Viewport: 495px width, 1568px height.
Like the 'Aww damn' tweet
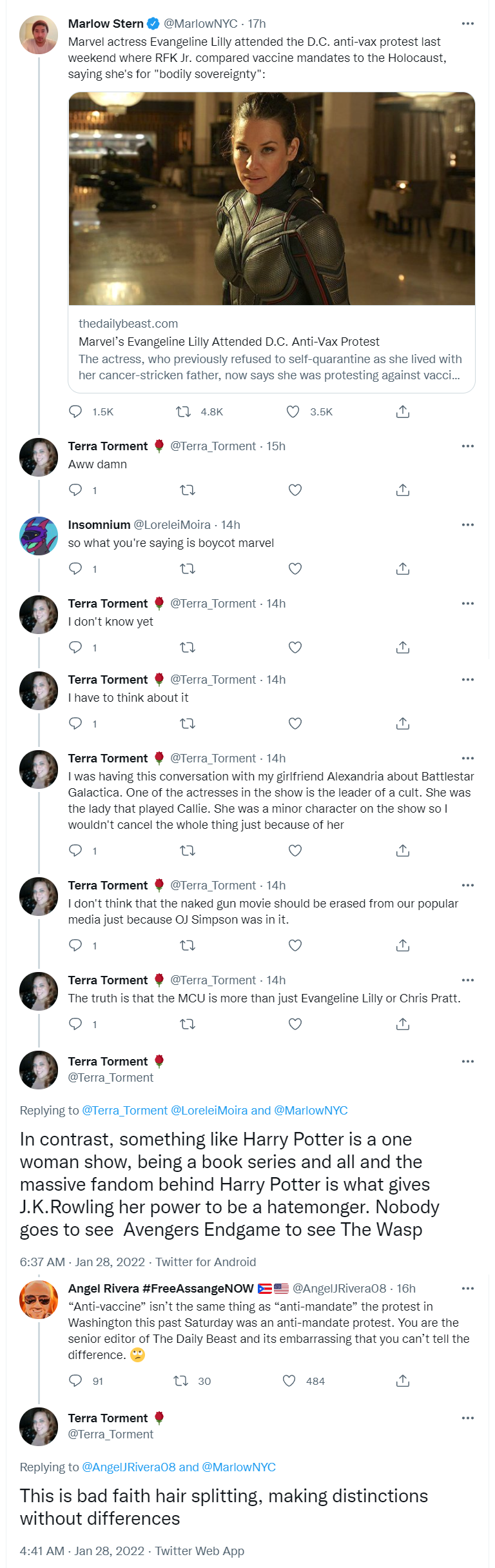coord(295,490)
